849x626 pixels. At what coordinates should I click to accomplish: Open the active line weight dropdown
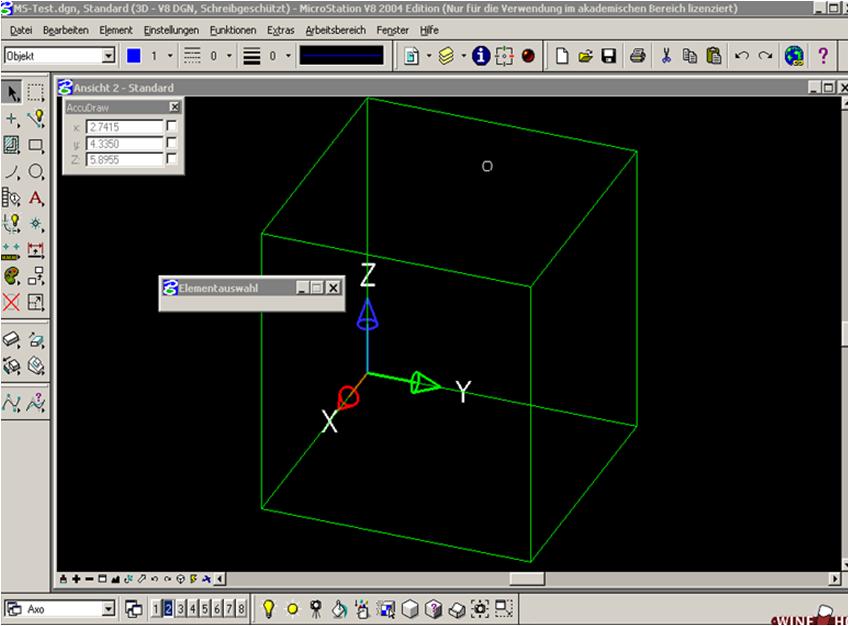[289, 57]
